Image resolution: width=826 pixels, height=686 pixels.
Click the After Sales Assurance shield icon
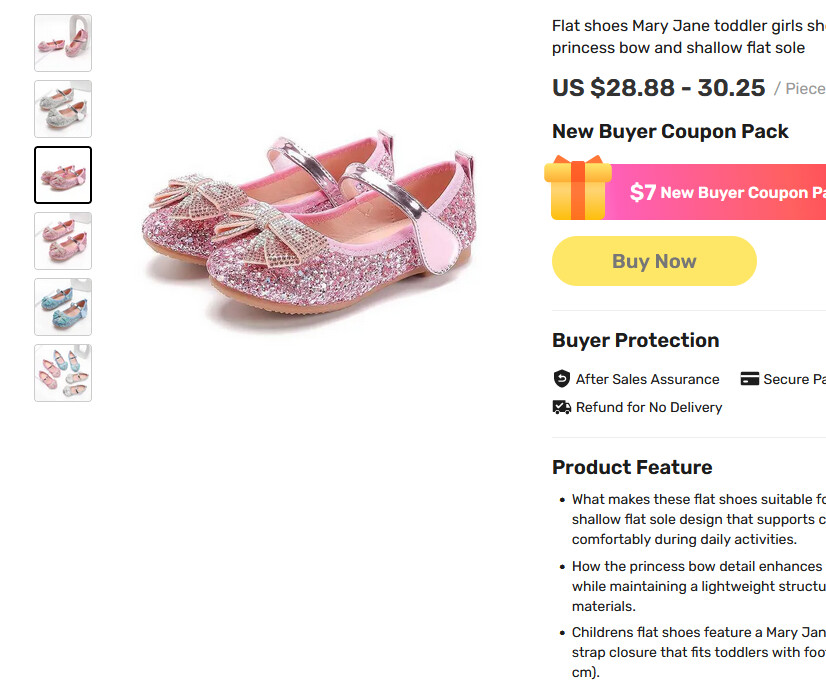click(x=562, y=379)
